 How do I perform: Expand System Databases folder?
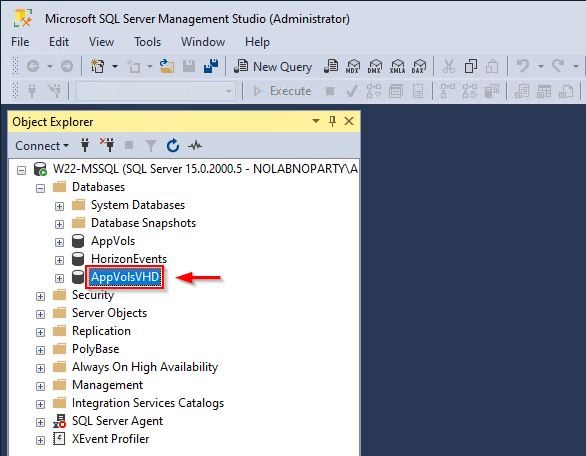pyautogui.click(x=59, y=206)
